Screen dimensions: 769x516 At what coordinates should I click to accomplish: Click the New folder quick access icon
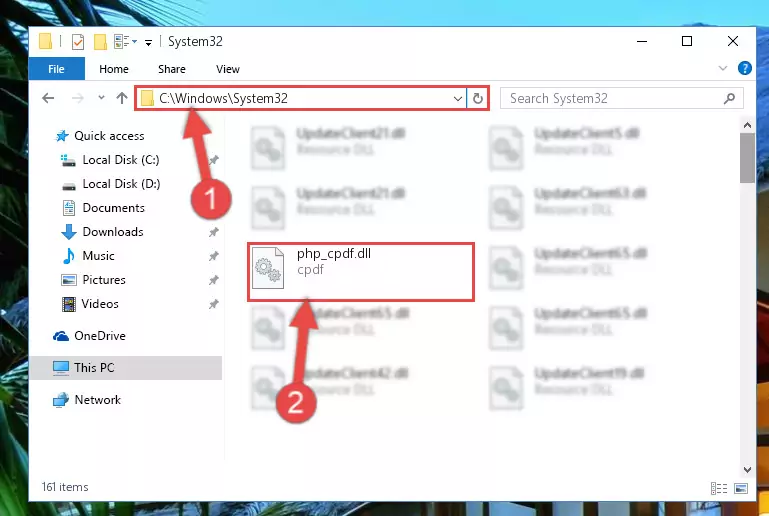click(x=100, y=42)
